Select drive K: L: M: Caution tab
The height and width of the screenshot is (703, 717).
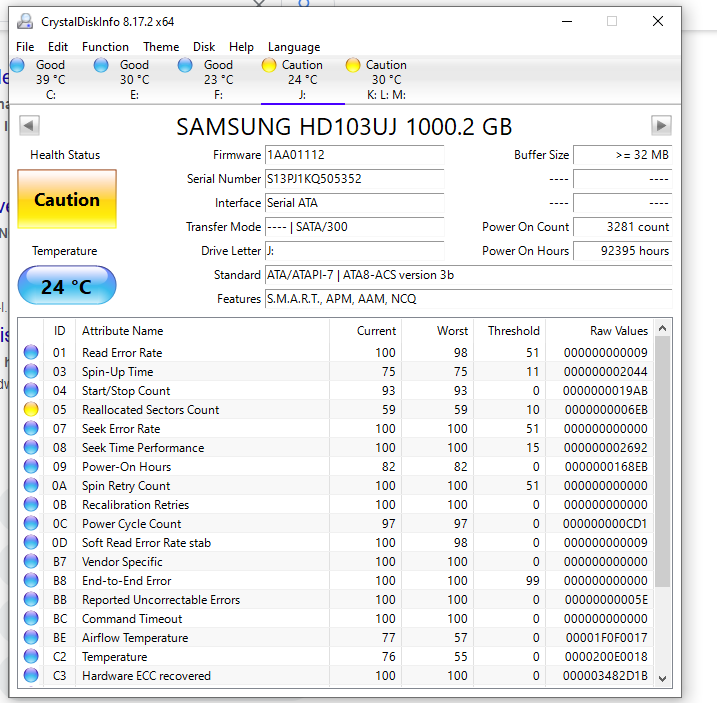[386, 80]
